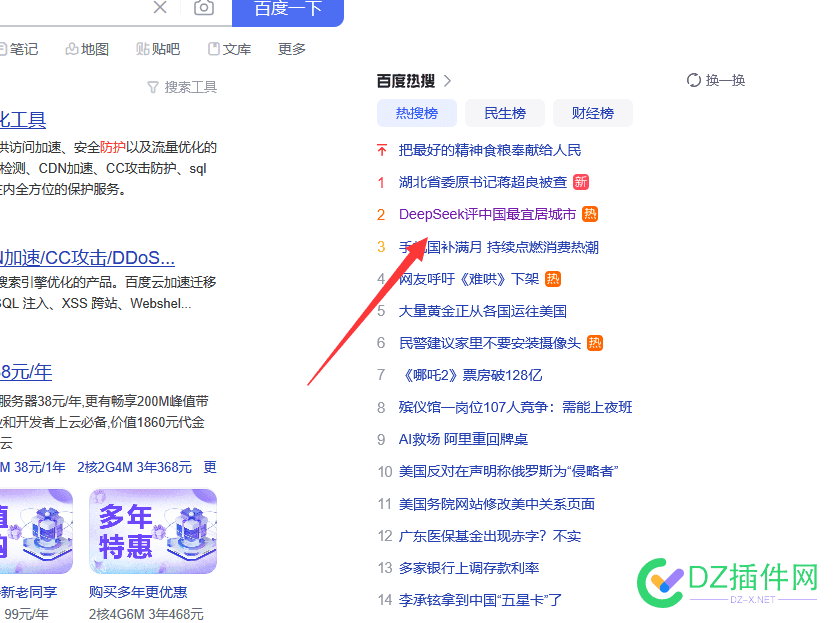This screenshot has width=837, height=623.
Task: Click the 2核2G4M 3年368元 sublink
Action: tap(135, 467)
